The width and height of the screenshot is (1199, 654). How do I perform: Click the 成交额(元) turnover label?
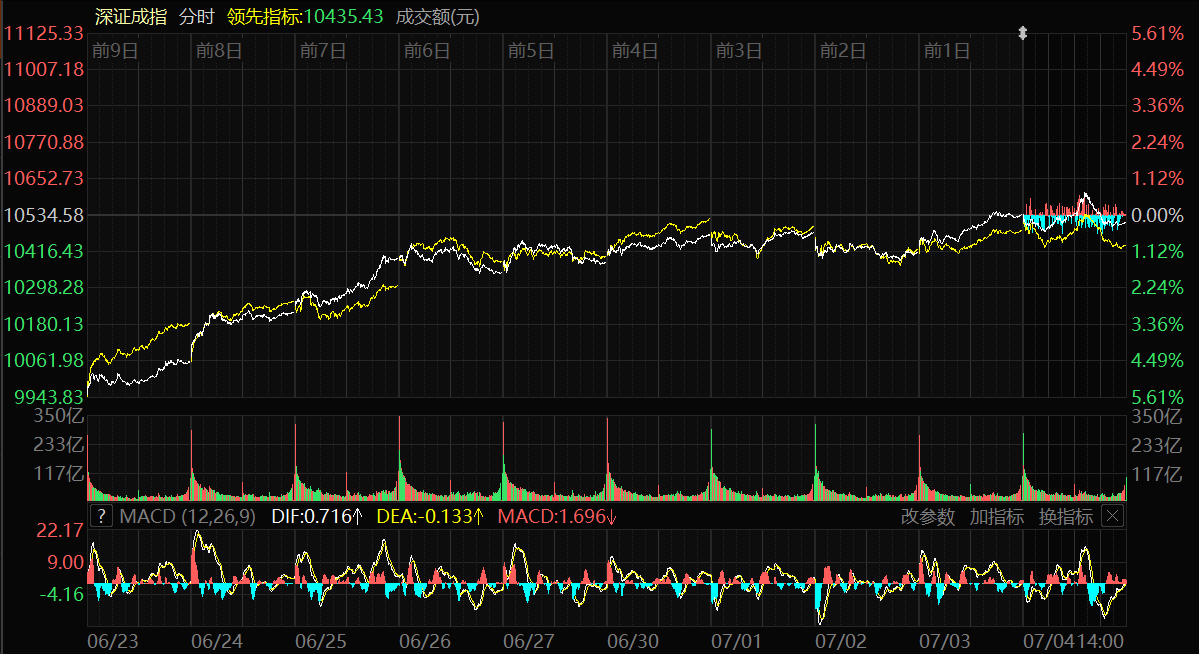(x=437, y=17)
